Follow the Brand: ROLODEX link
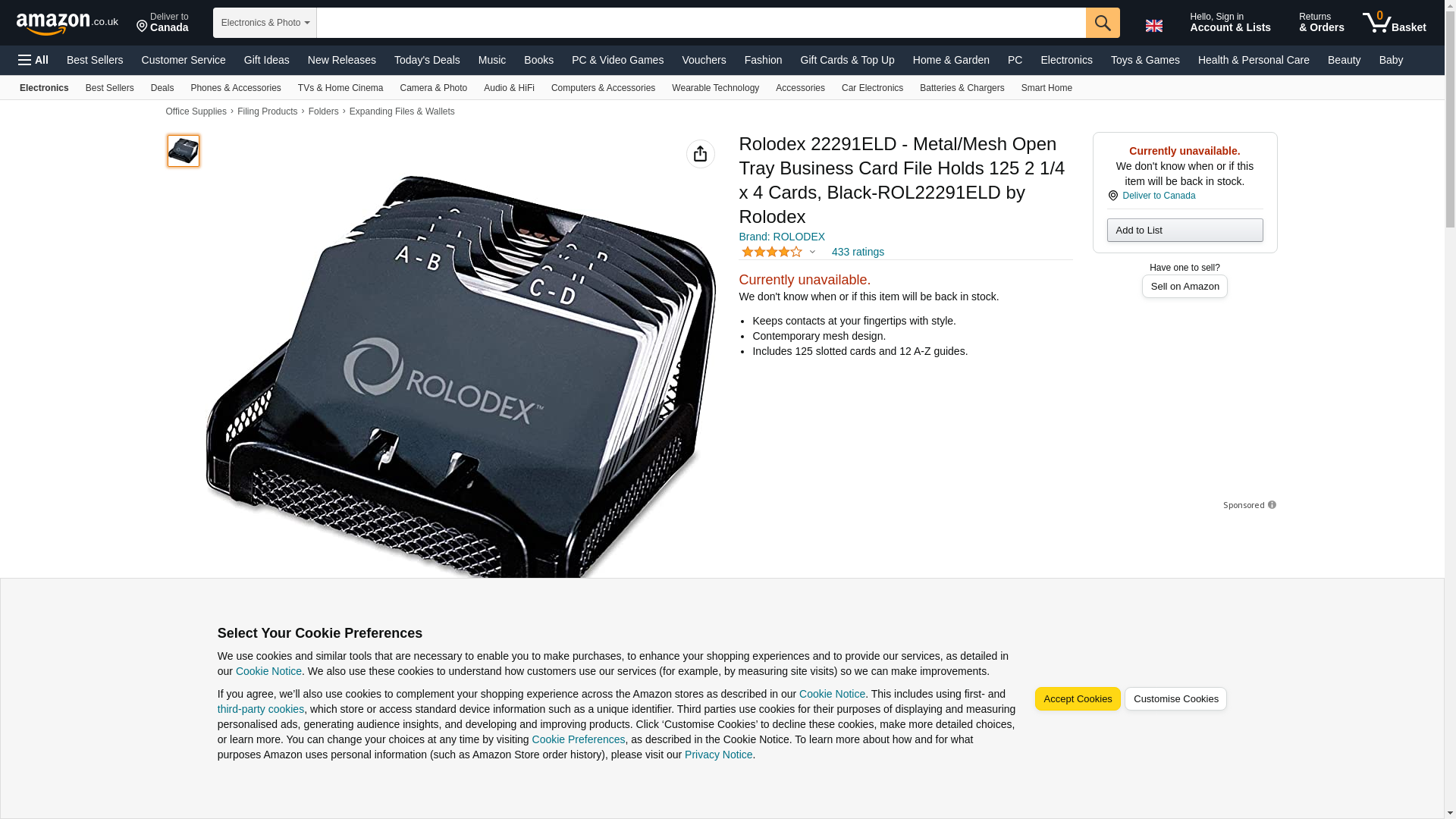The height and width of the screenshot is (819, 1456). (x=782, y=237)
